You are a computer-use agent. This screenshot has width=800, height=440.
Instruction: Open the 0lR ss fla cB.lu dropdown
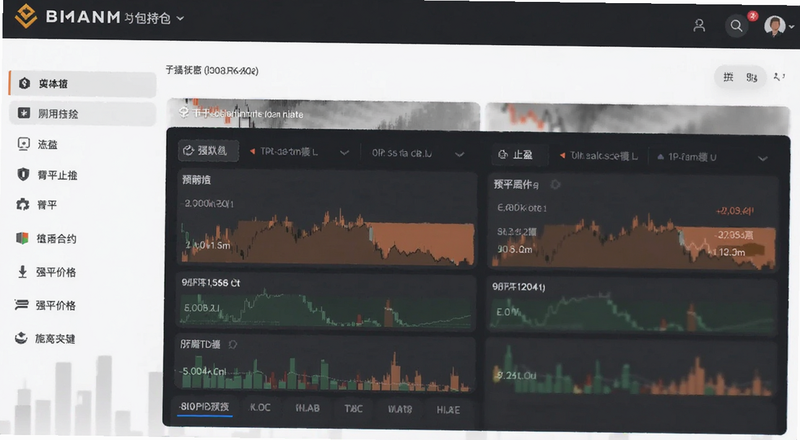point(417,153)
